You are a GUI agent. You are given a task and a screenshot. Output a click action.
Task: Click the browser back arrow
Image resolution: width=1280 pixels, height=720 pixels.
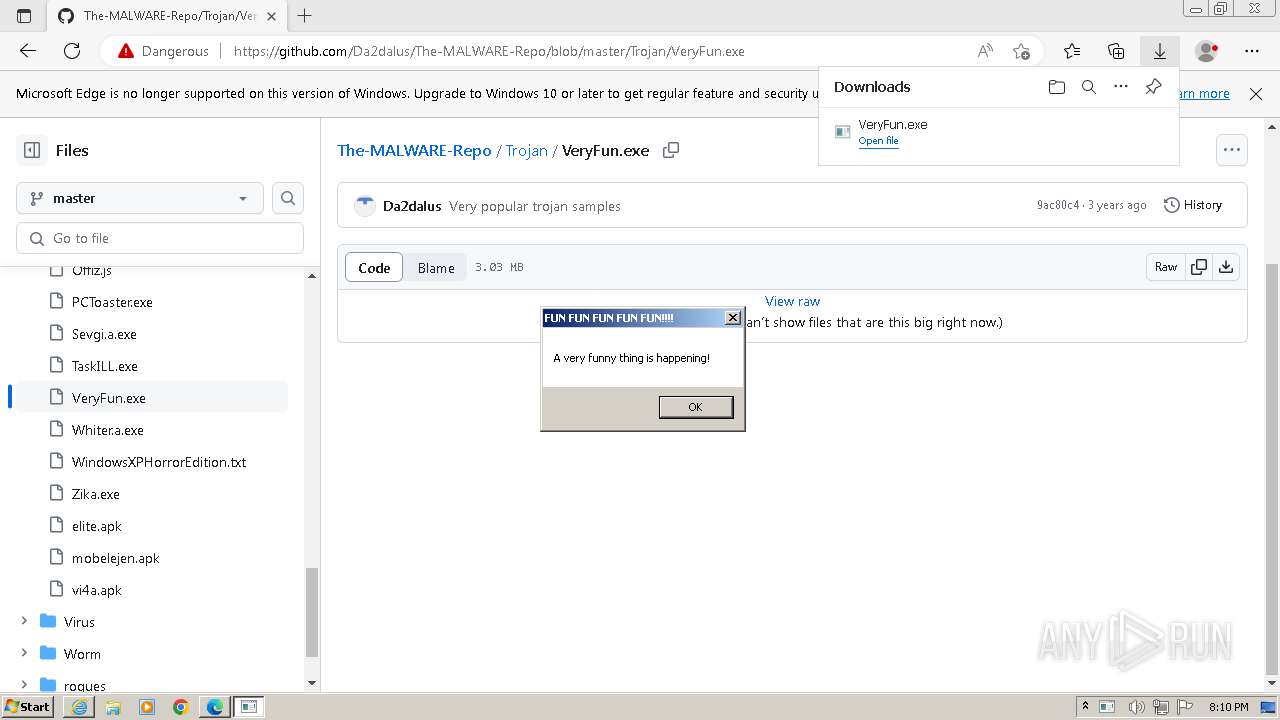[x=28, y=51]
